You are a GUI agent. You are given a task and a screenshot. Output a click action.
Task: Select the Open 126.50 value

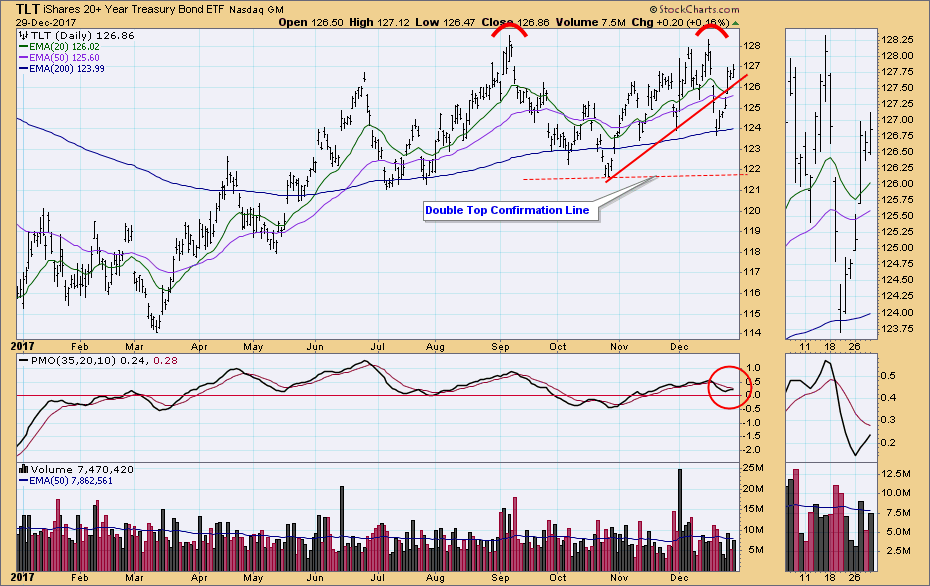click(x=311, y=23)
